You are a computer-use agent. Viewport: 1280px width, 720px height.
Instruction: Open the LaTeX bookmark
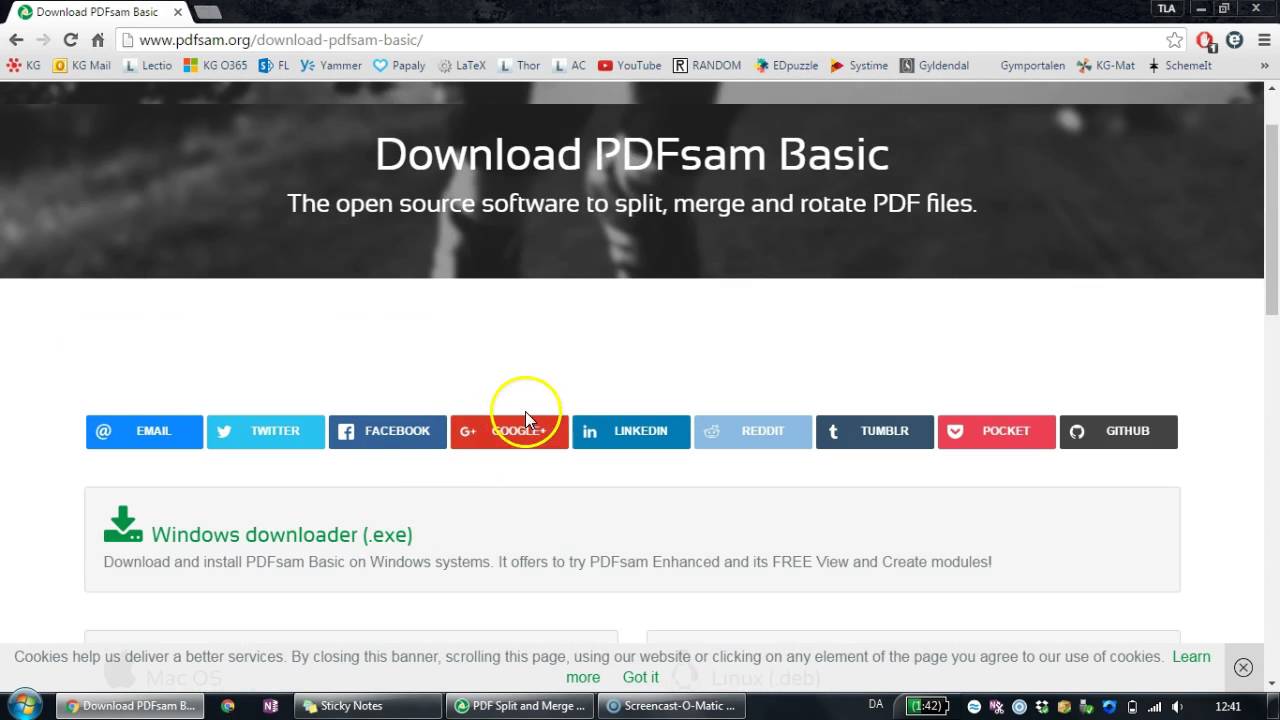[x=462, y=65]
